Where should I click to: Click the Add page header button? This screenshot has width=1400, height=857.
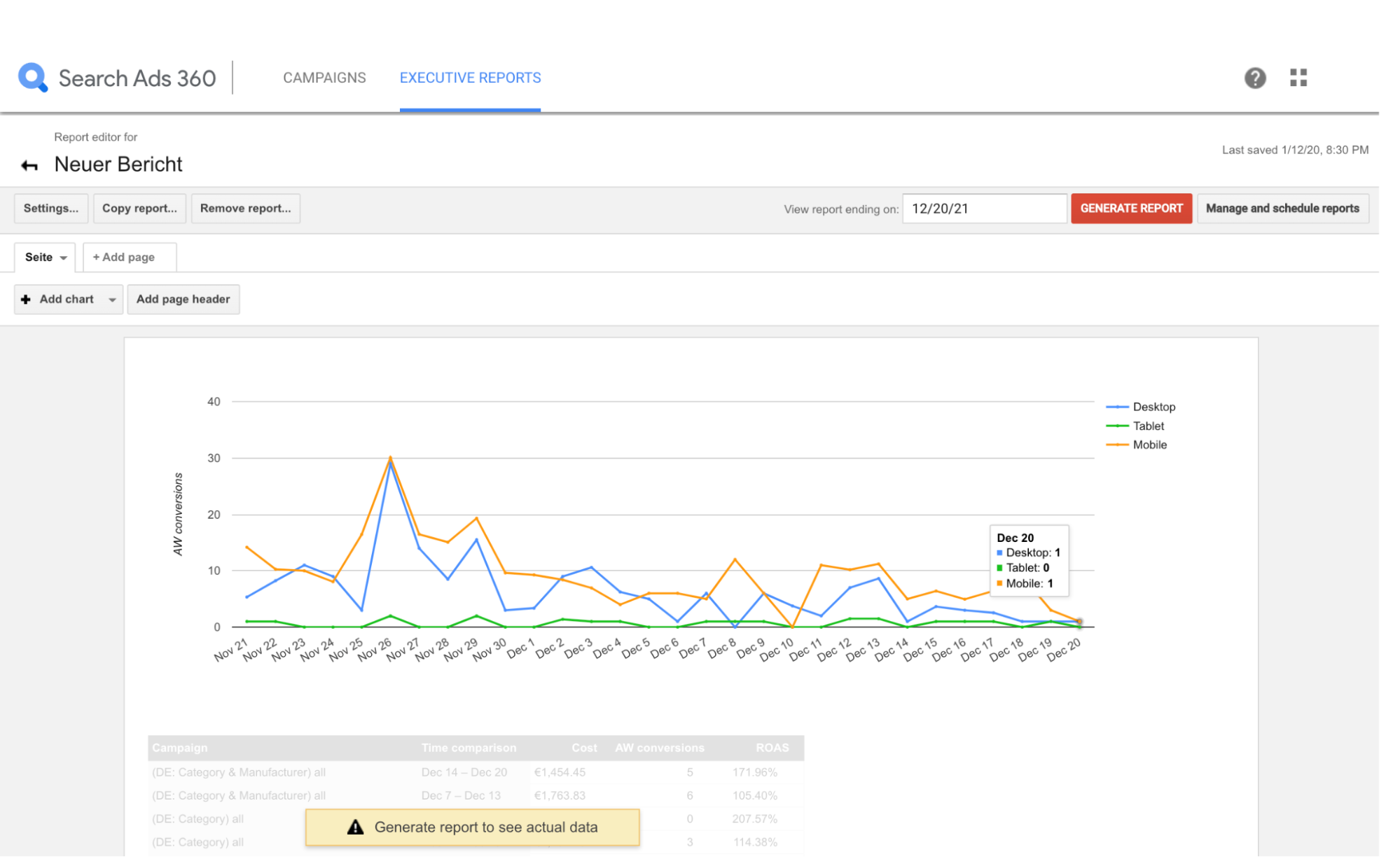click(183, 299)
